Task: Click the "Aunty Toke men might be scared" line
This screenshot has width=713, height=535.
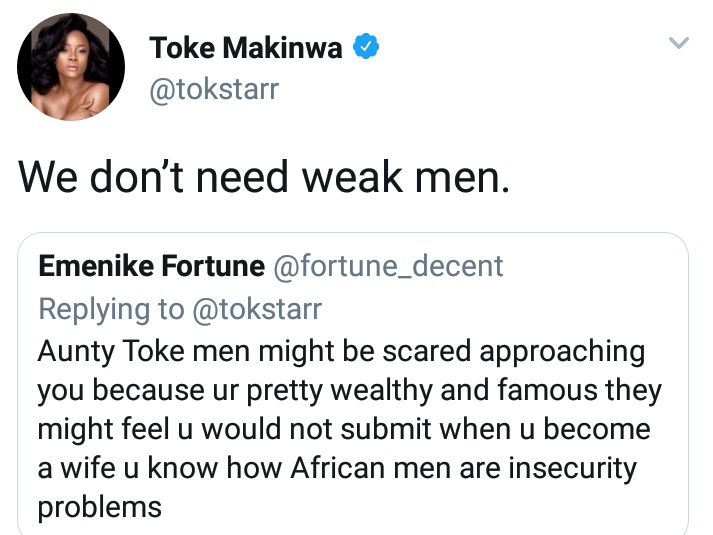Action: tap(340, 351)
